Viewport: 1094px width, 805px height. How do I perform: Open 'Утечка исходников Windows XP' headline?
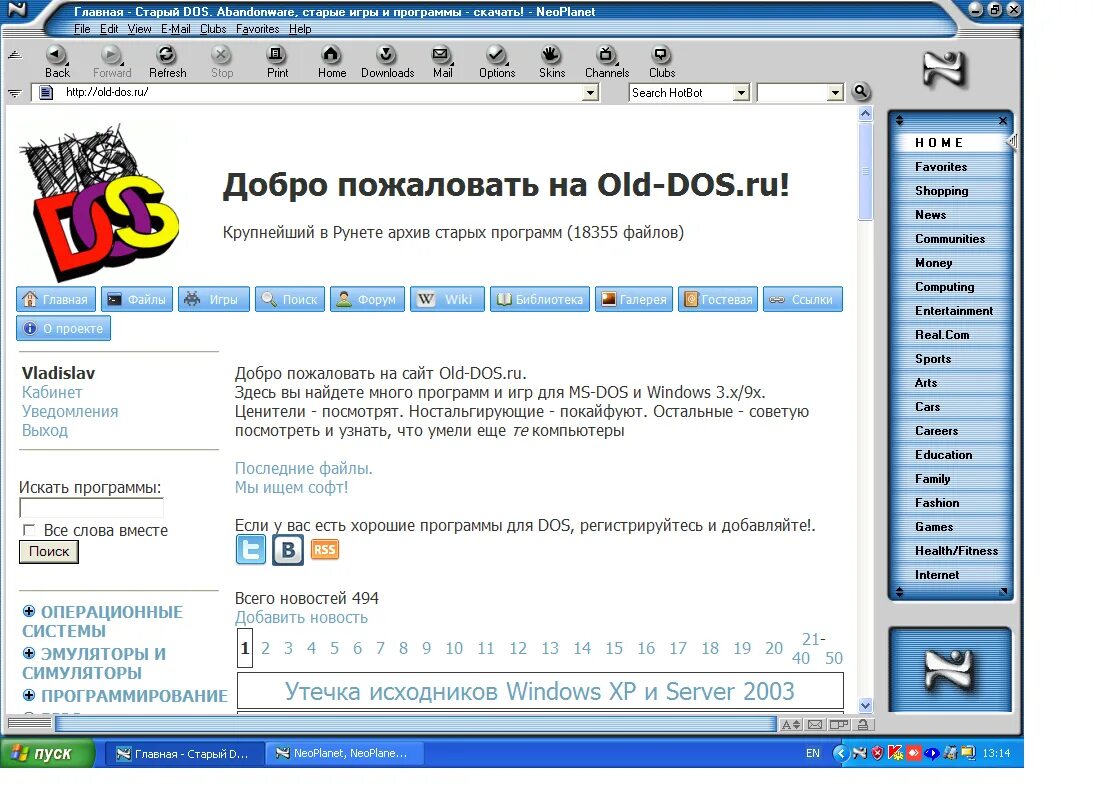[540, 691]
